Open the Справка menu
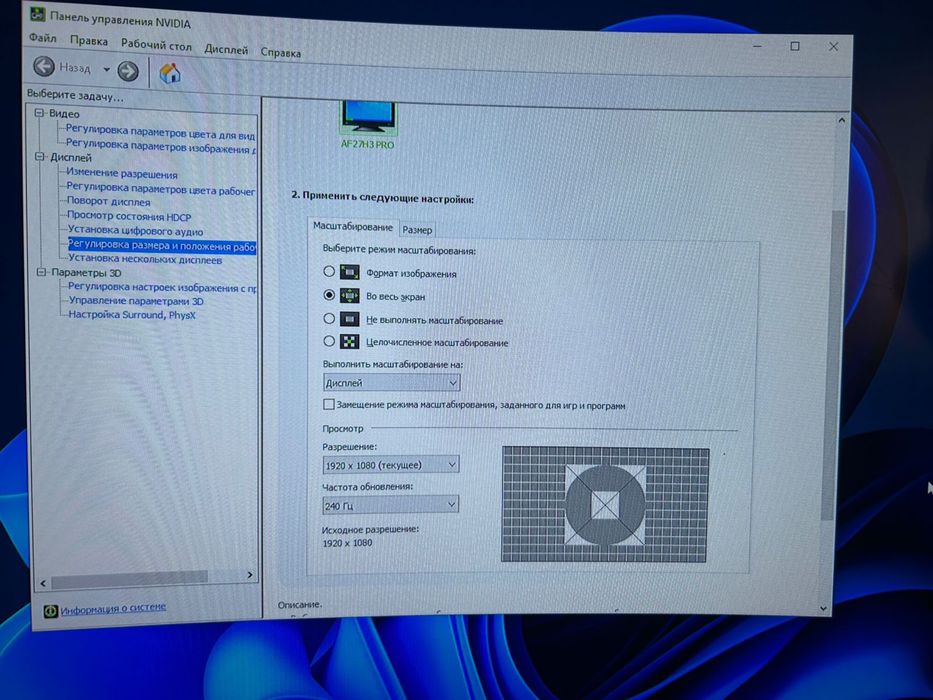Image resolution: width=933 pixels, height=700 pixels. [x=281, y=53]
